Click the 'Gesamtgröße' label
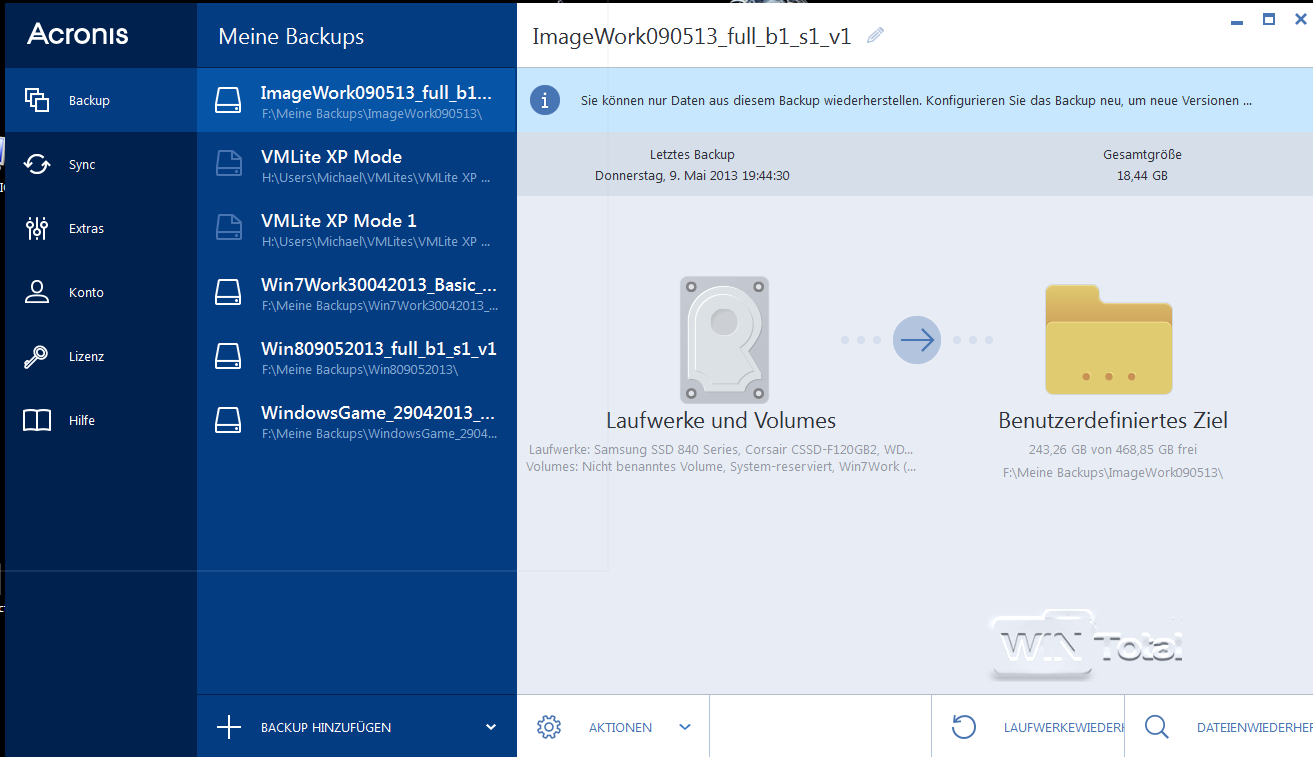Image resolution: width=1313 pixels, height=757 pixels. point(1142,155)
